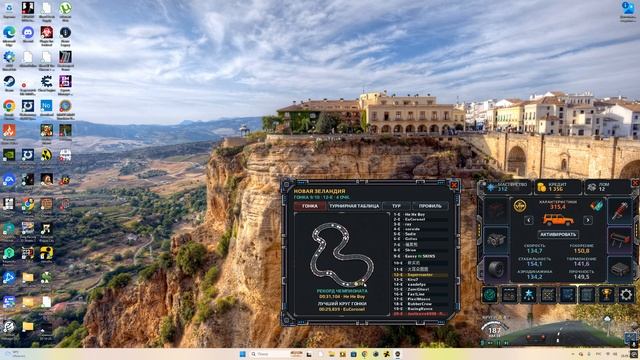Select 18th-place racer RubberCrow
The width and height of the screenshot is (640, 360).
tap(420, 304)
